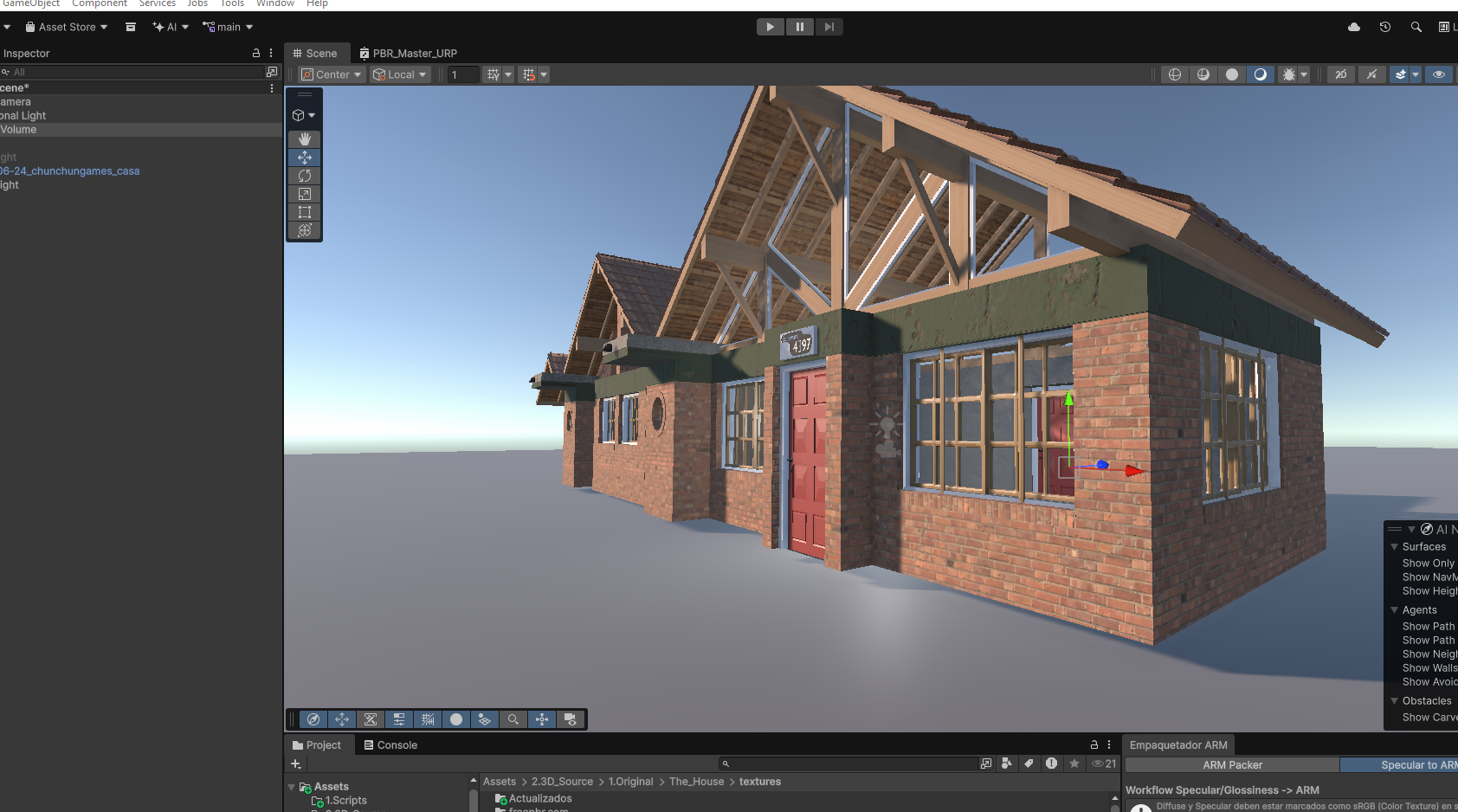Switch to the Scene tab
Viewport: 1458px width, 812px height.
pos(316,53)
